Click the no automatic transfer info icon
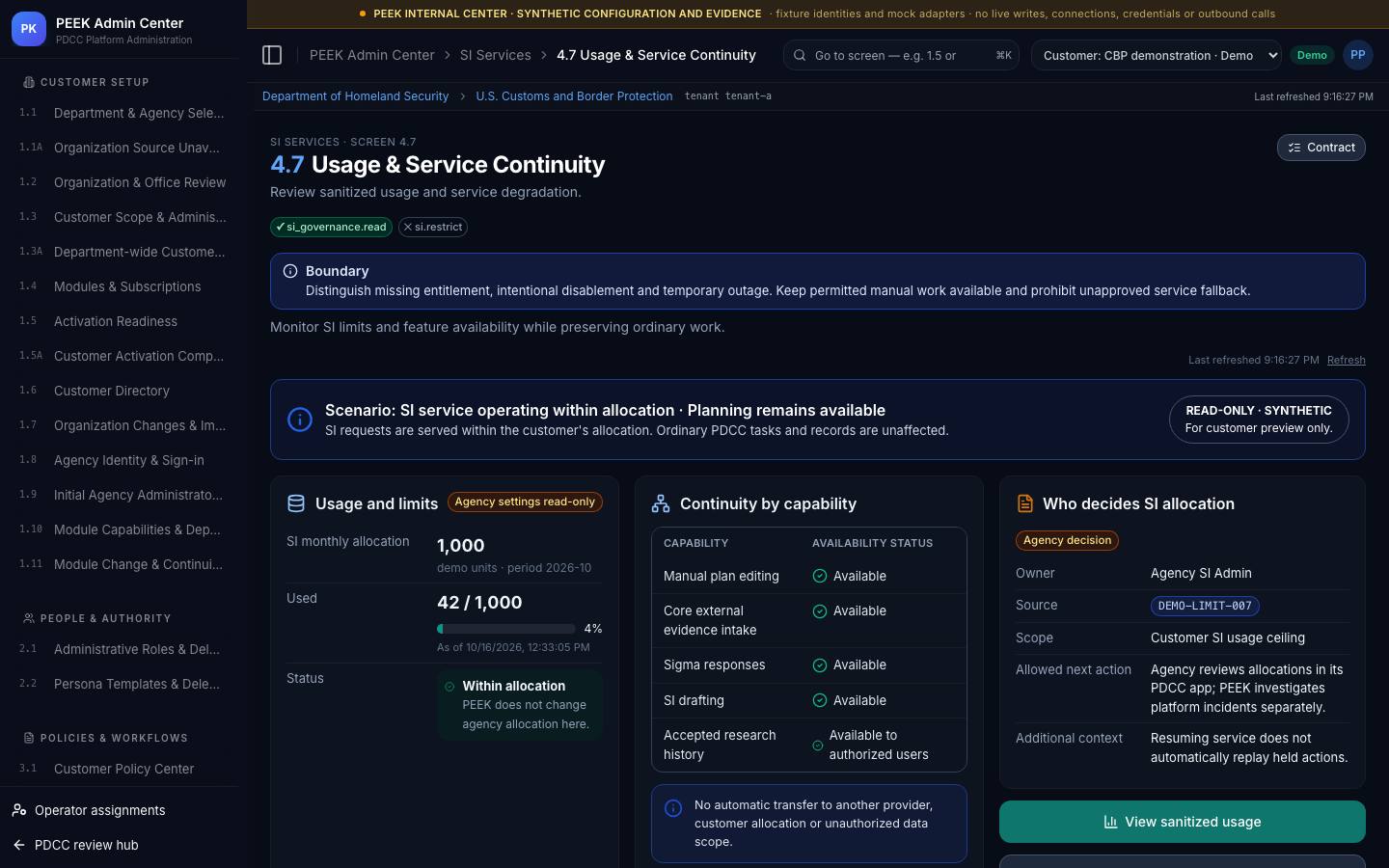The image size is (1389, 868). click(673, 808)
